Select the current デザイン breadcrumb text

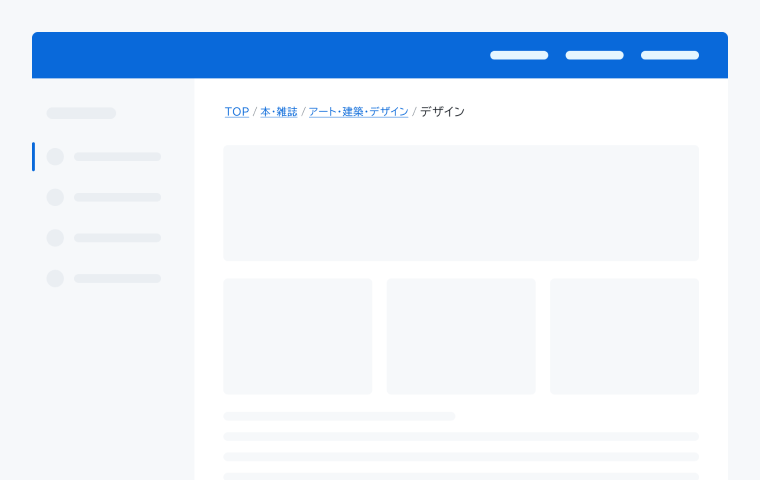442,112
